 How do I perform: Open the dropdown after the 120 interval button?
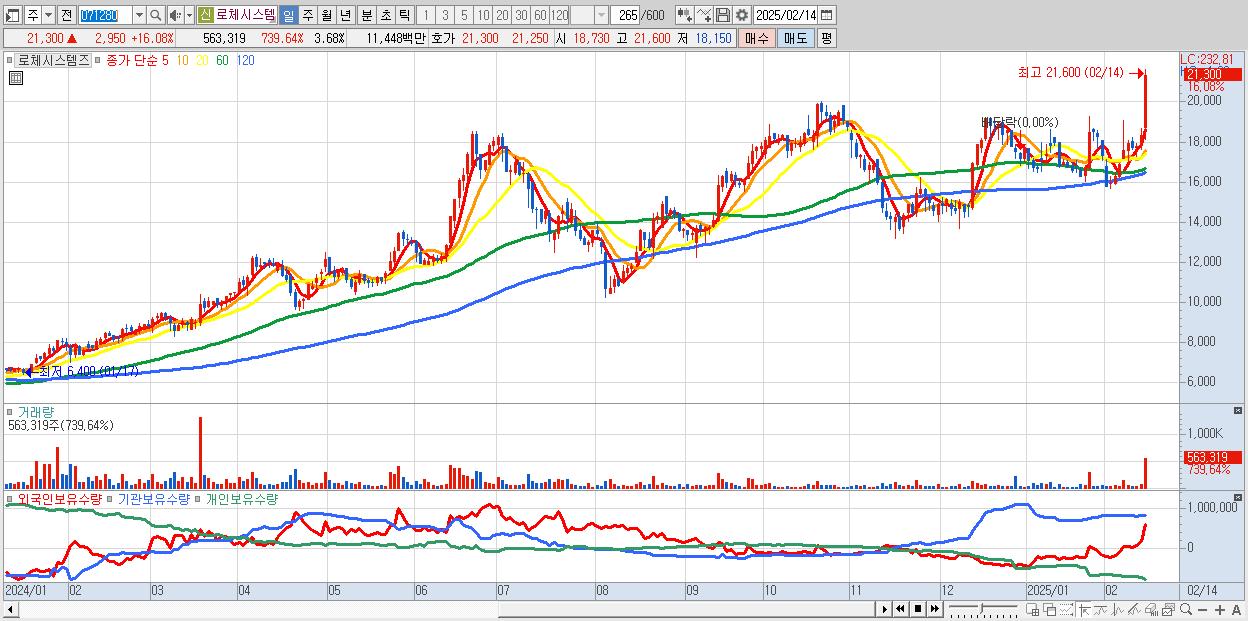tap(601, 15)
